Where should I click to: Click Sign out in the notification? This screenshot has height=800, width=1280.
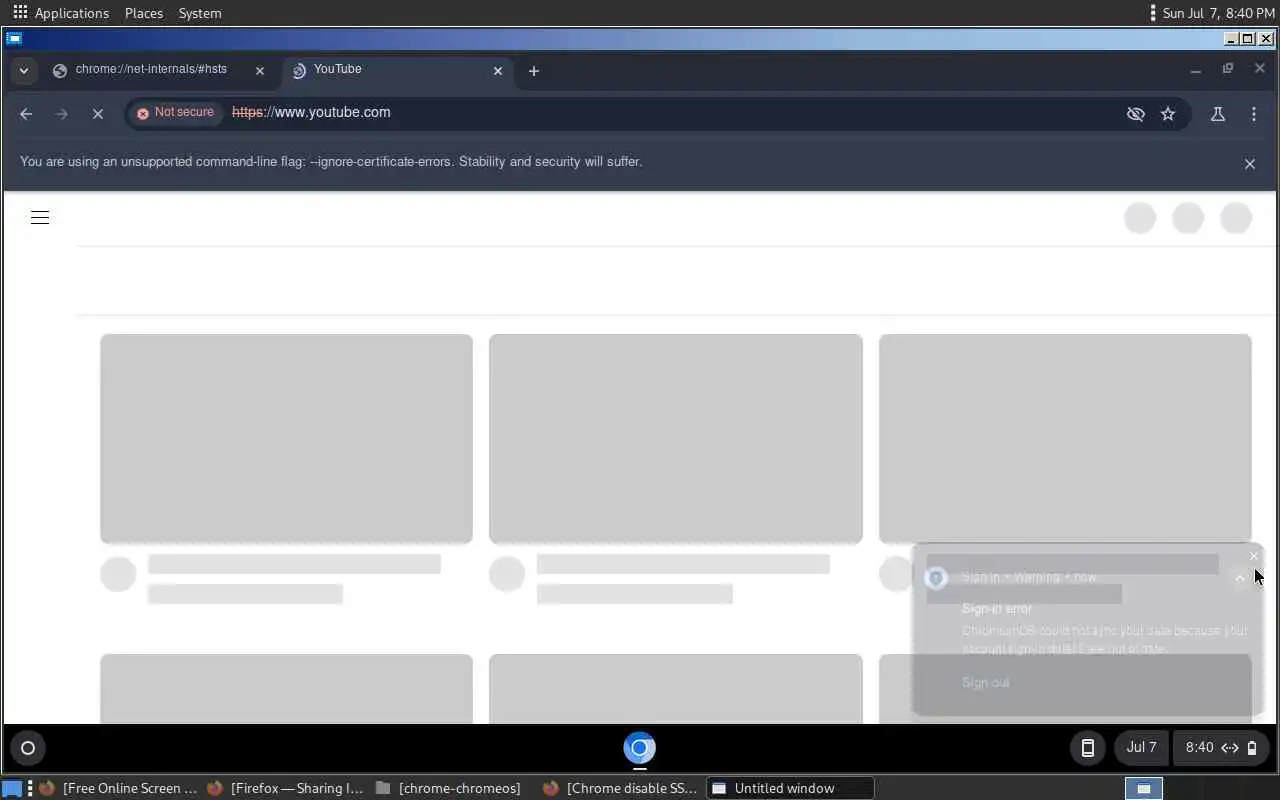click(x=986, y=683)
